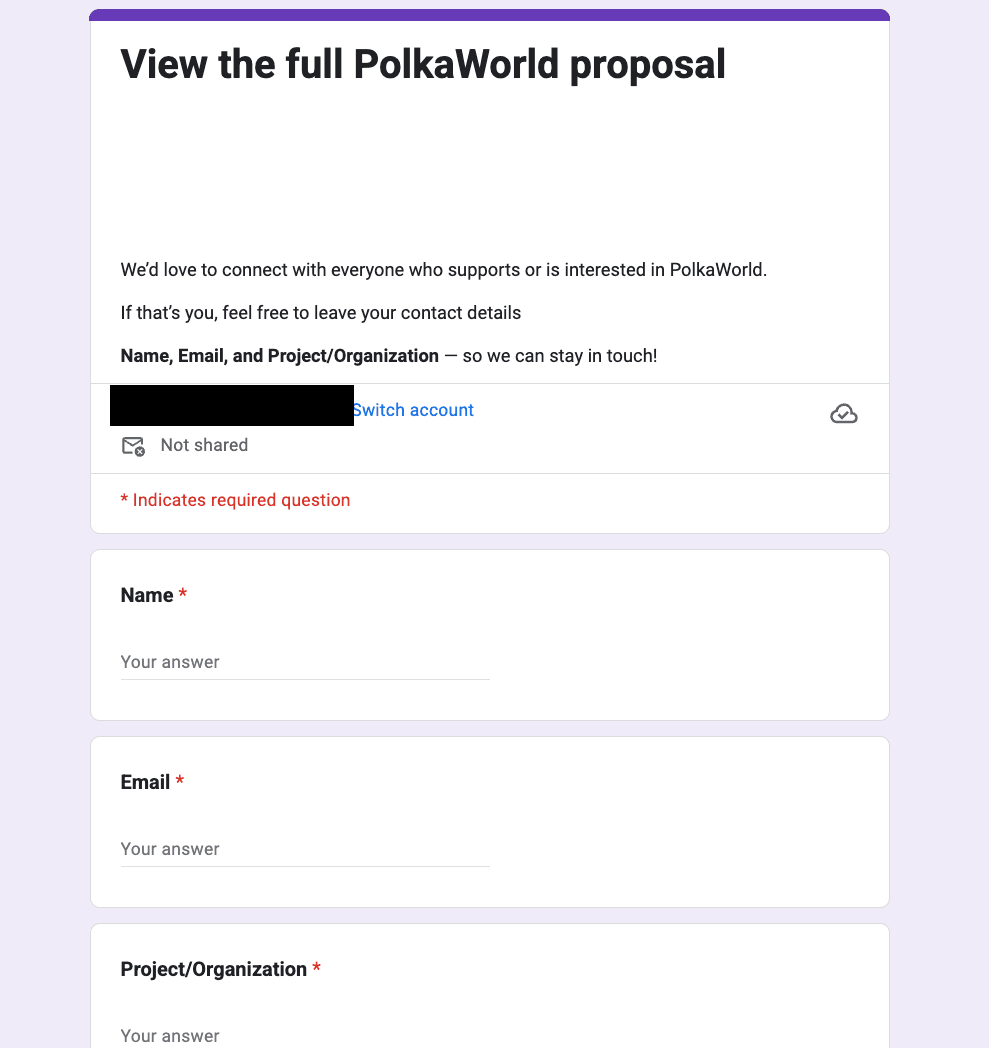This screenshot has height=1048, width=989.
Task: Focus the Name answer field
Action: [x=305, y=662]
